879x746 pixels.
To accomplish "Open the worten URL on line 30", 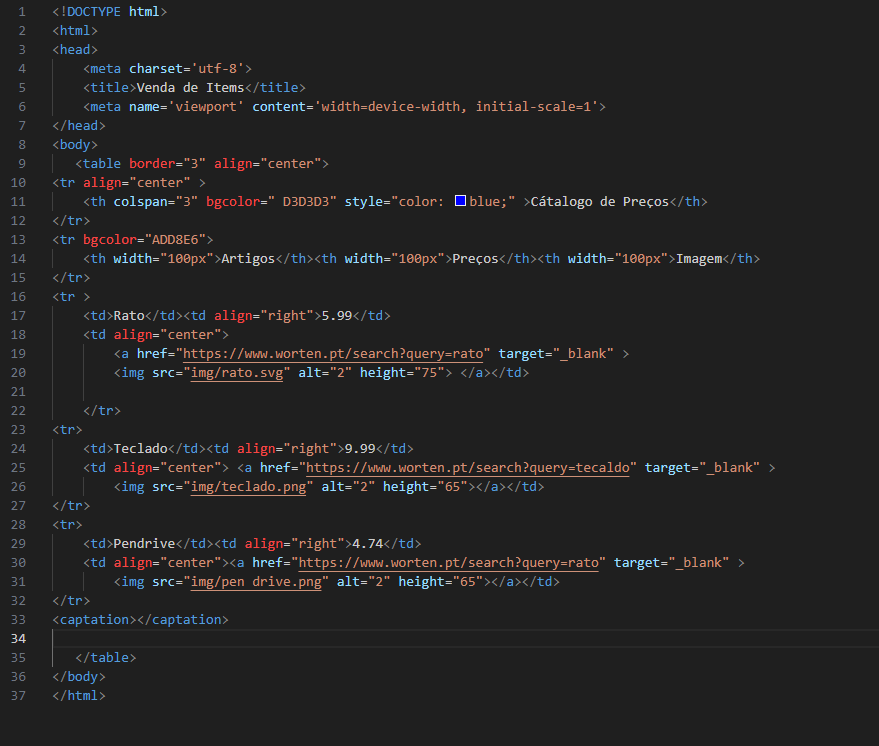I will tap(451, 563).
